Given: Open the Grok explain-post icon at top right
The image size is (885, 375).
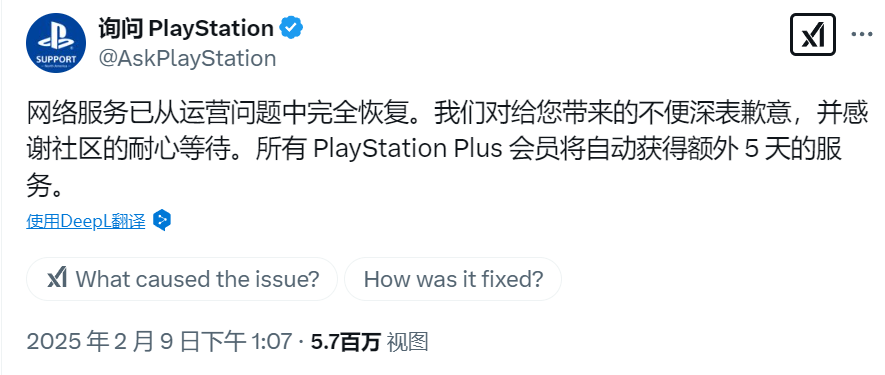Looking at the screenshot, I should [812, 34].
